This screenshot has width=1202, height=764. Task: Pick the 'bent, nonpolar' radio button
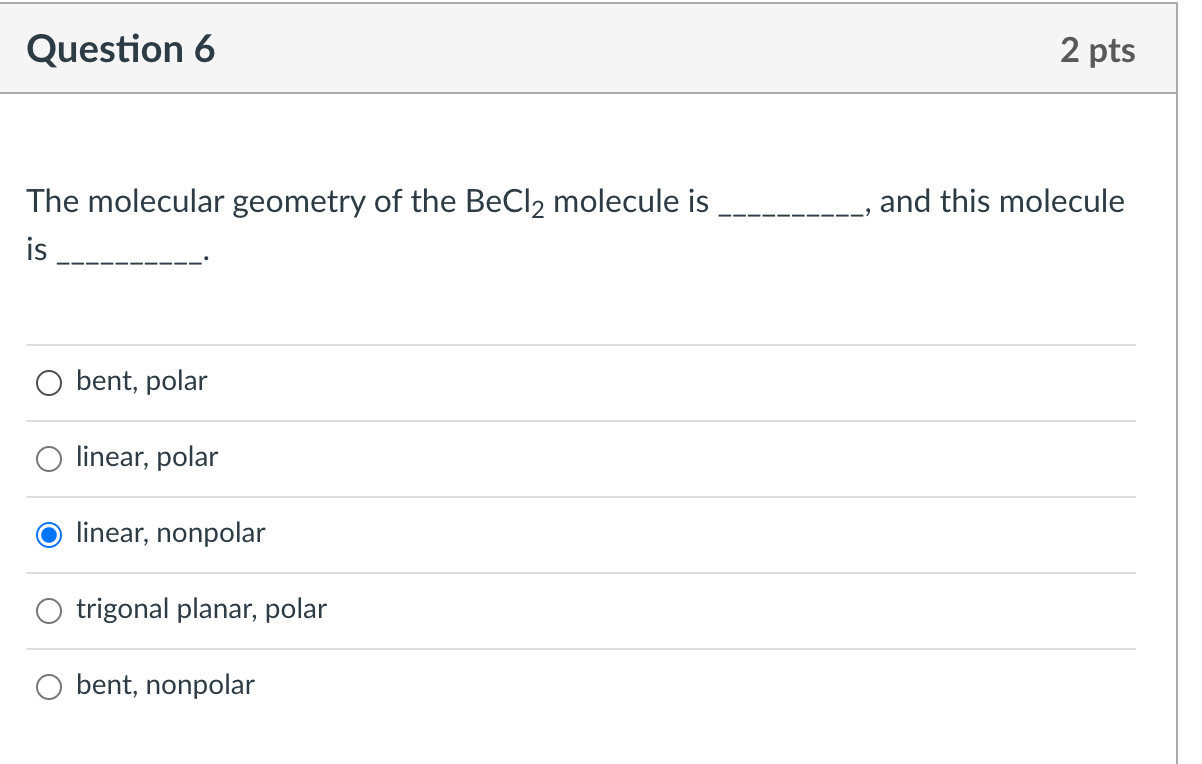coord(48,686)
